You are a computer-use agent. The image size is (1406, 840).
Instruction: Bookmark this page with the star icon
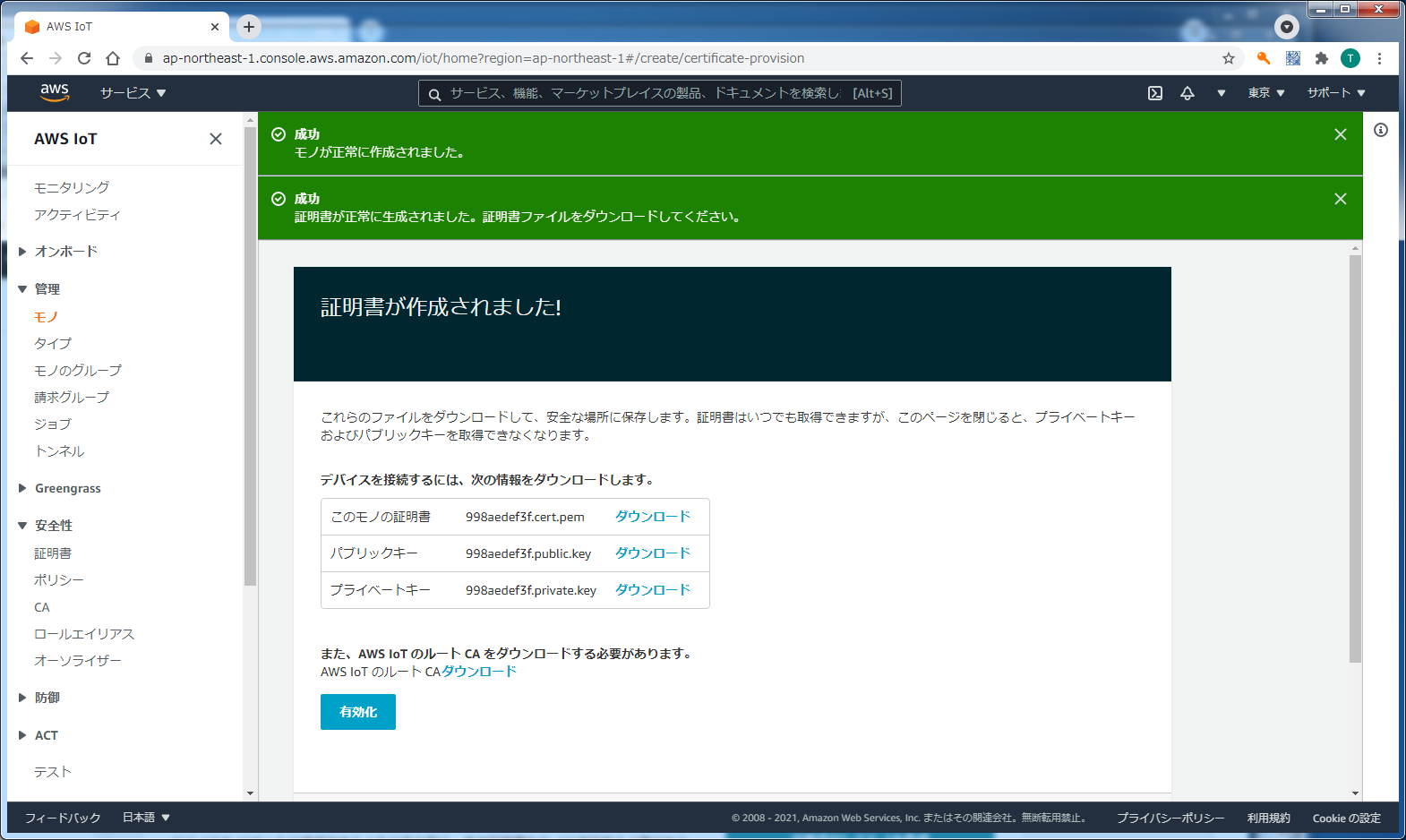point(1229,58)
